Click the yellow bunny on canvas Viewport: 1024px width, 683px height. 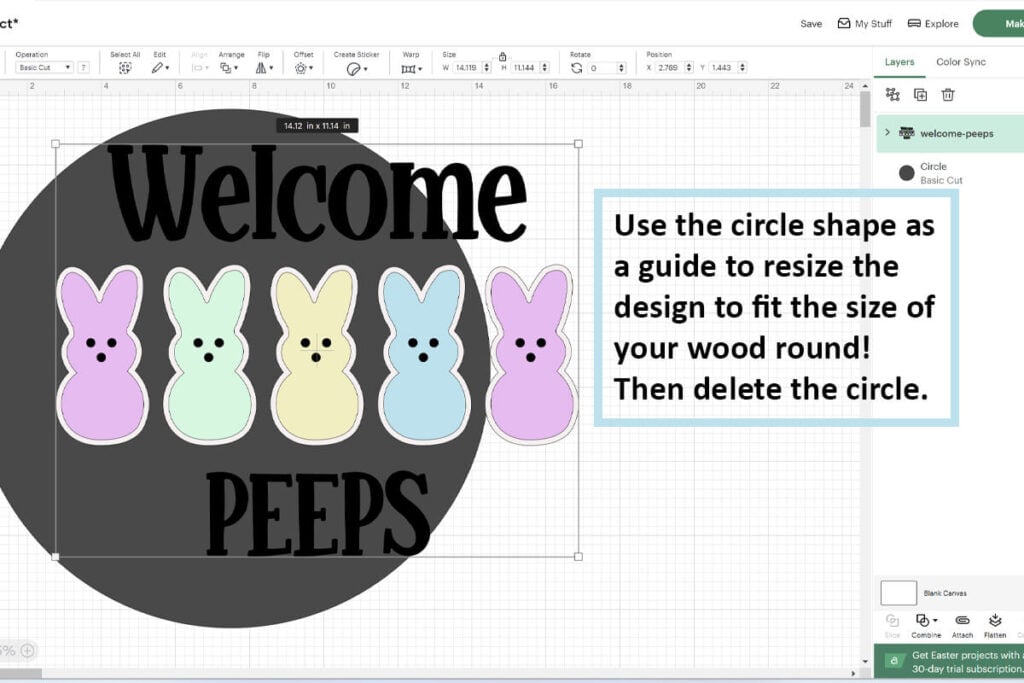point(317,355)
